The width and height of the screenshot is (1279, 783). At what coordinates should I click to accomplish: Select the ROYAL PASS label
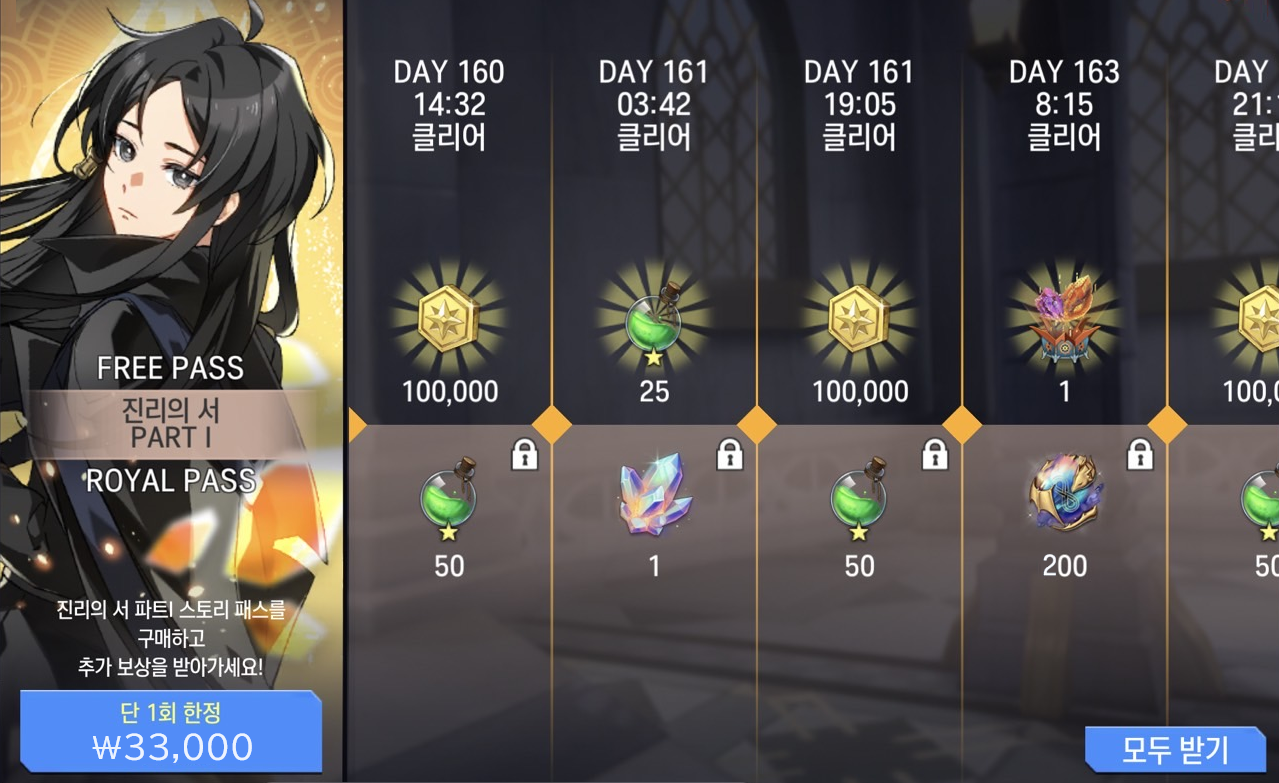point(170,481)
